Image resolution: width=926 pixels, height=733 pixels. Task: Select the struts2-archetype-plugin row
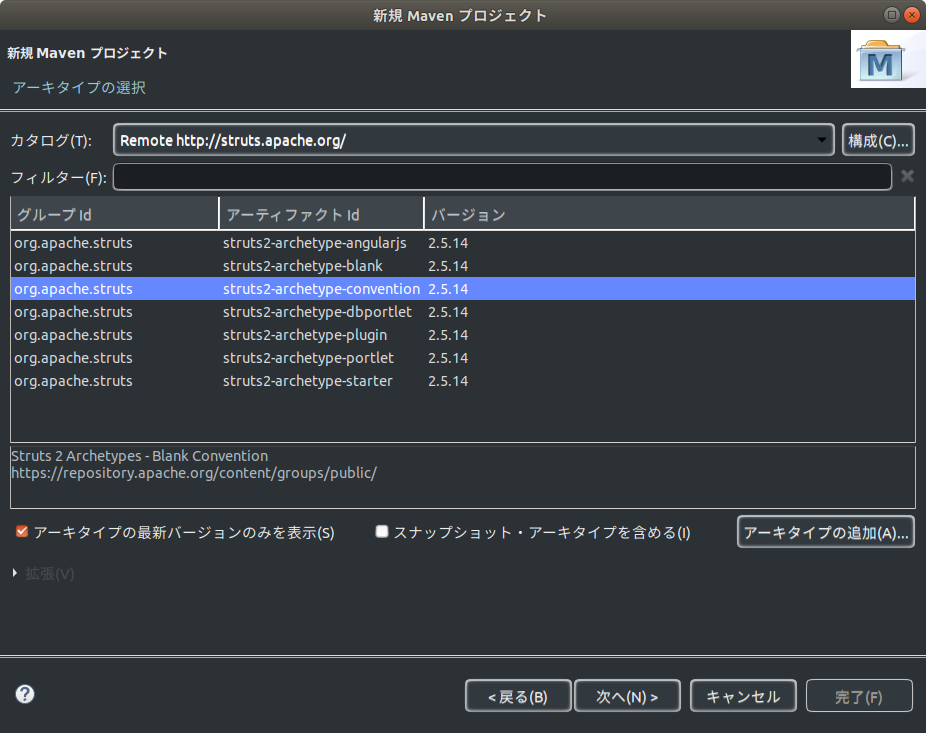point(462,335)
